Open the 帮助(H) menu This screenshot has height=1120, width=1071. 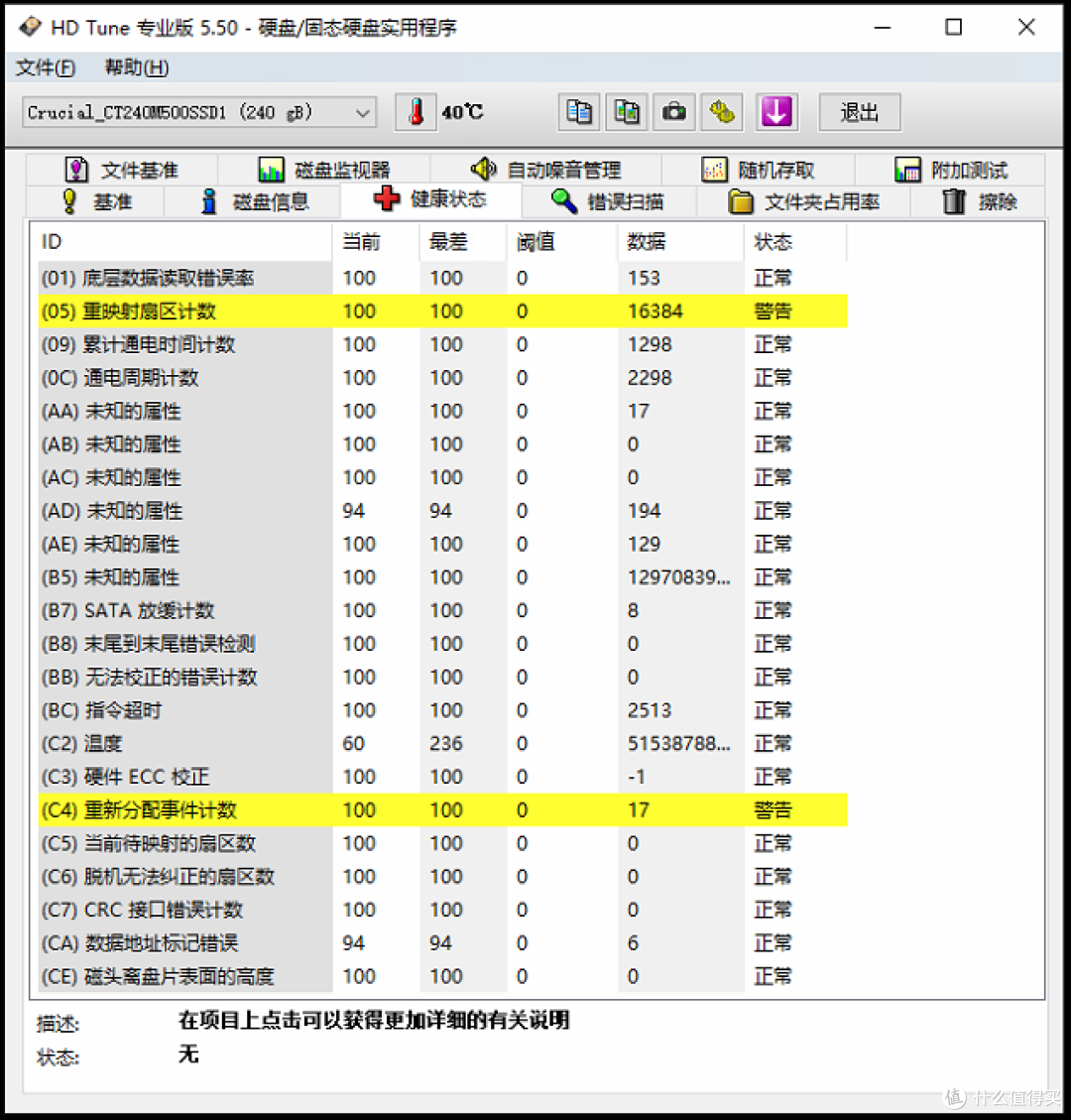134,67
